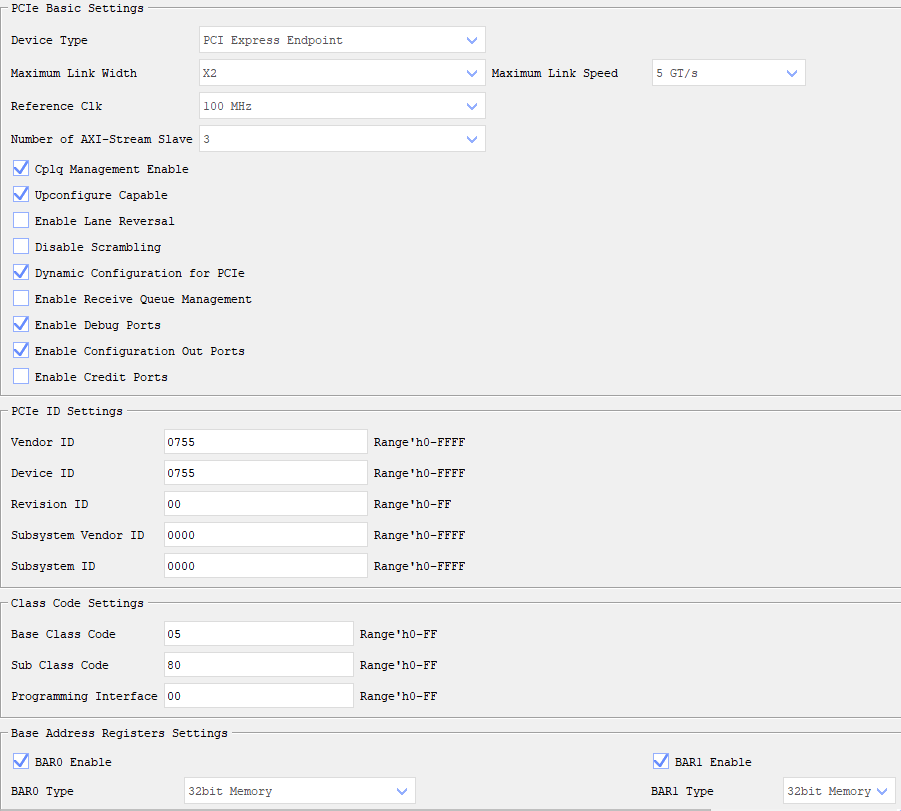The image size is (901, 811).
Task: Click the "PCIe Basic Settings" group title
Action: [78, 8]
